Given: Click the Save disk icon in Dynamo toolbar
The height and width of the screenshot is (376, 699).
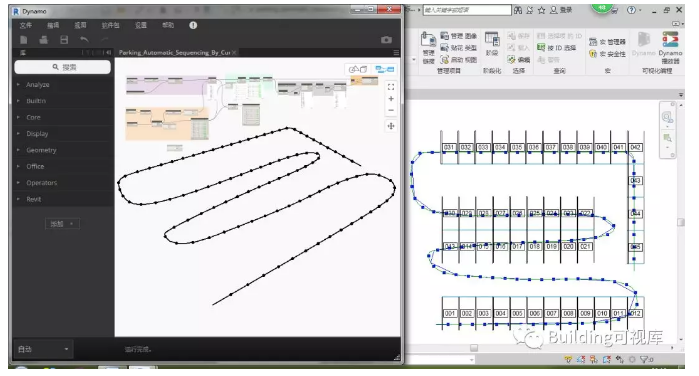Looking at the screenshot, I should (x=64, y=40).
